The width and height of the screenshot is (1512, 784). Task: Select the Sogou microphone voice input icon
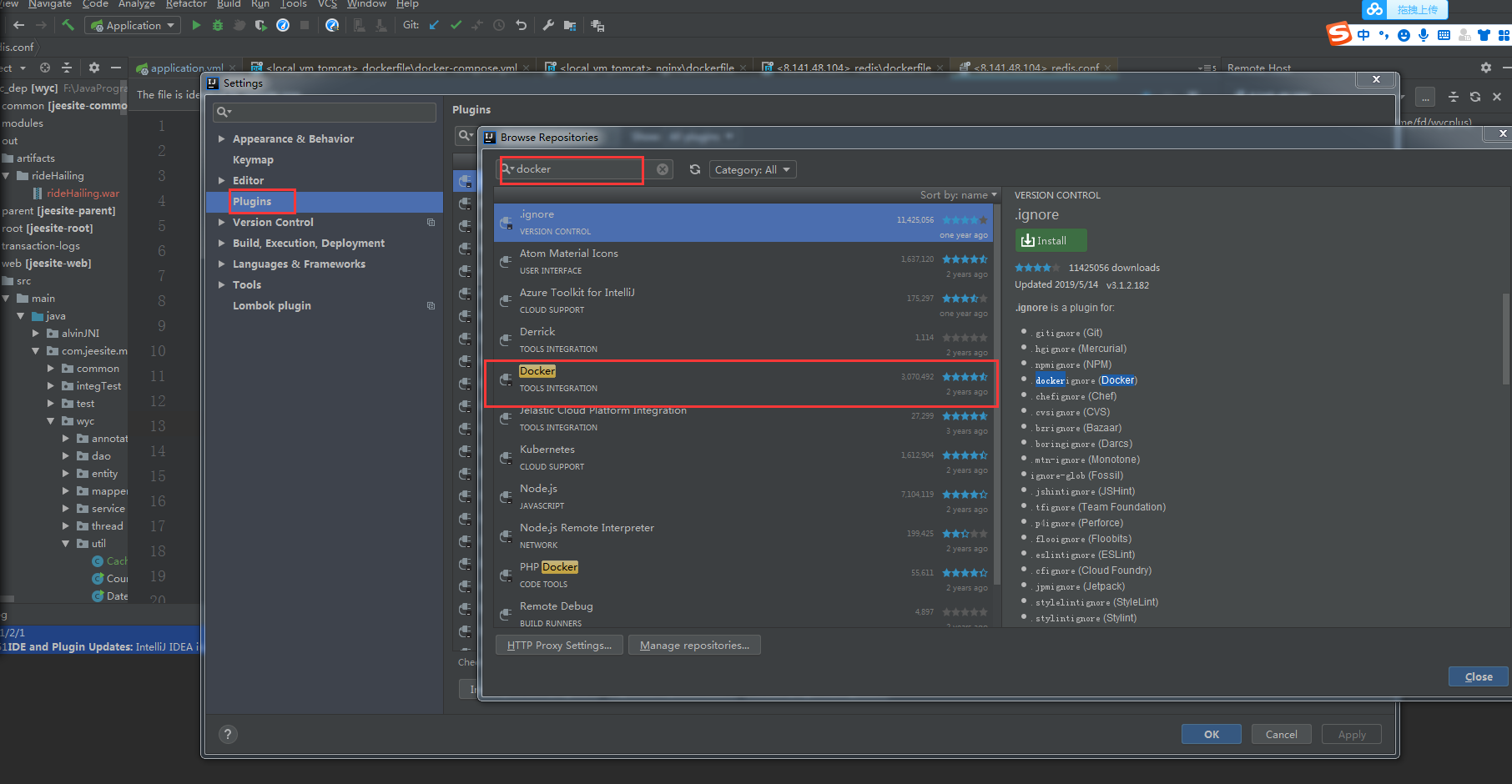(1424, 35)
